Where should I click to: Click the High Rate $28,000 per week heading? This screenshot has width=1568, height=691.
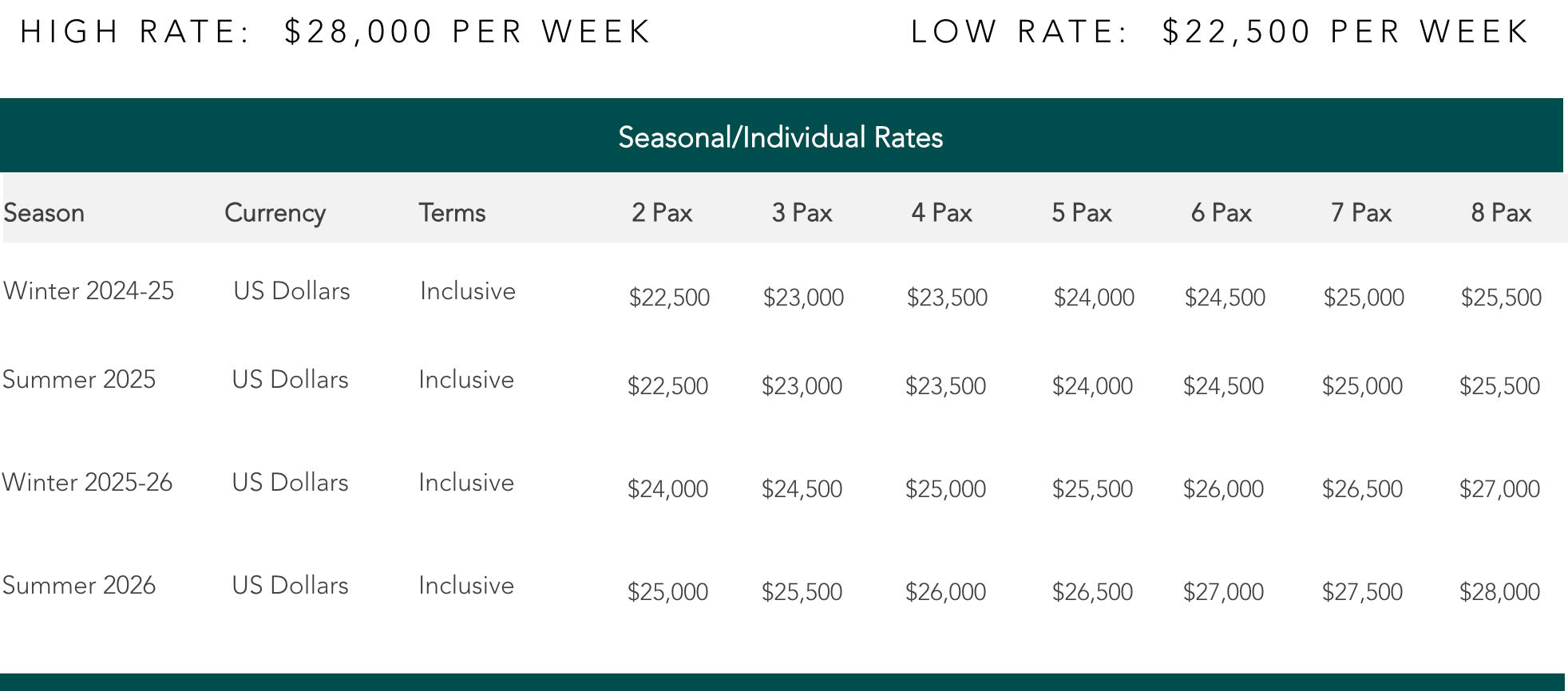(x=335, y=32)
